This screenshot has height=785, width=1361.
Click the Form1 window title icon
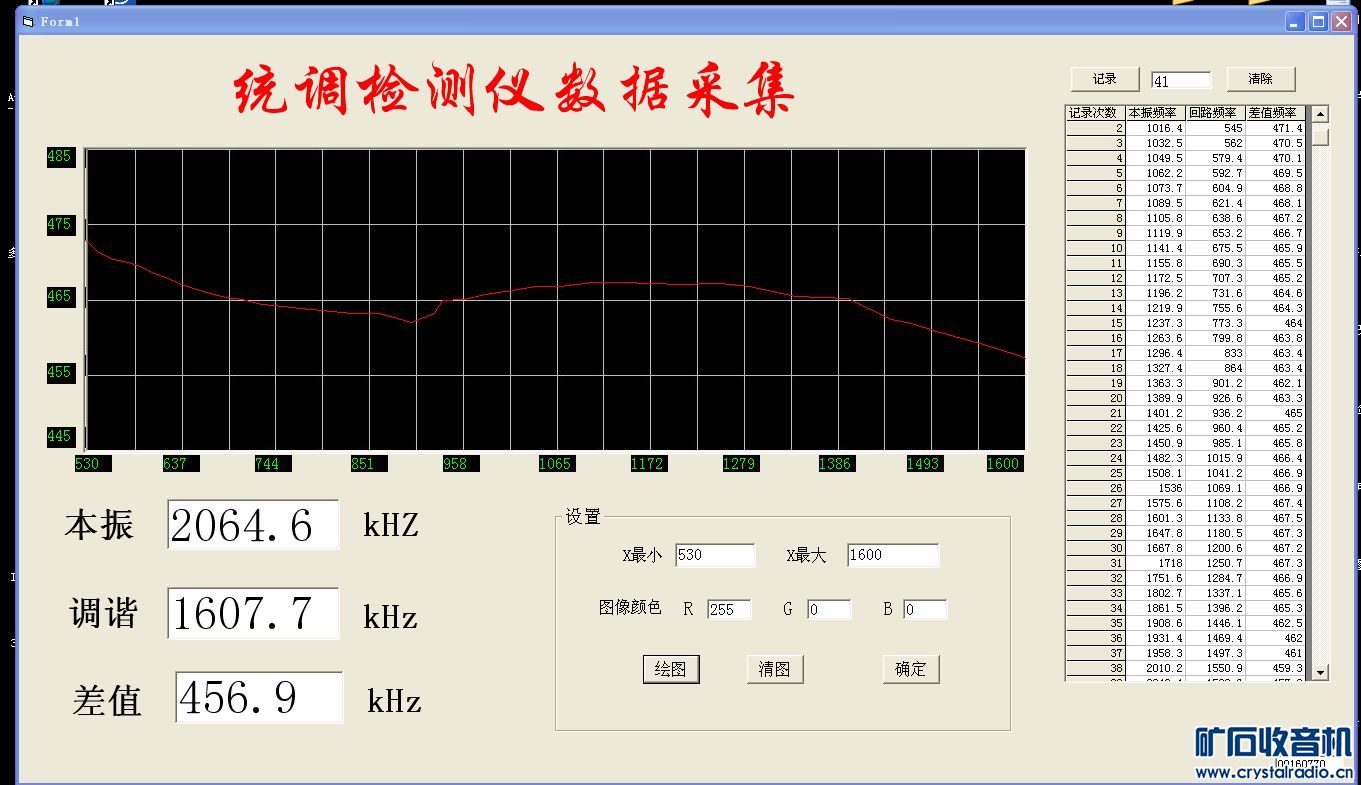(28, 21)
